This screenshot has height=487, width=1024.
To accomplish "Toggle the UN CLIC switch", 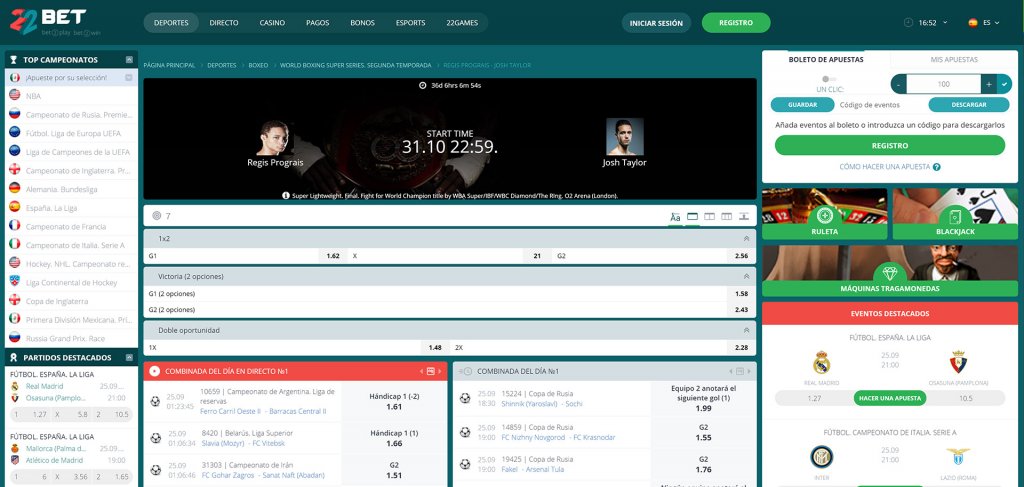I will pos(829,79).
